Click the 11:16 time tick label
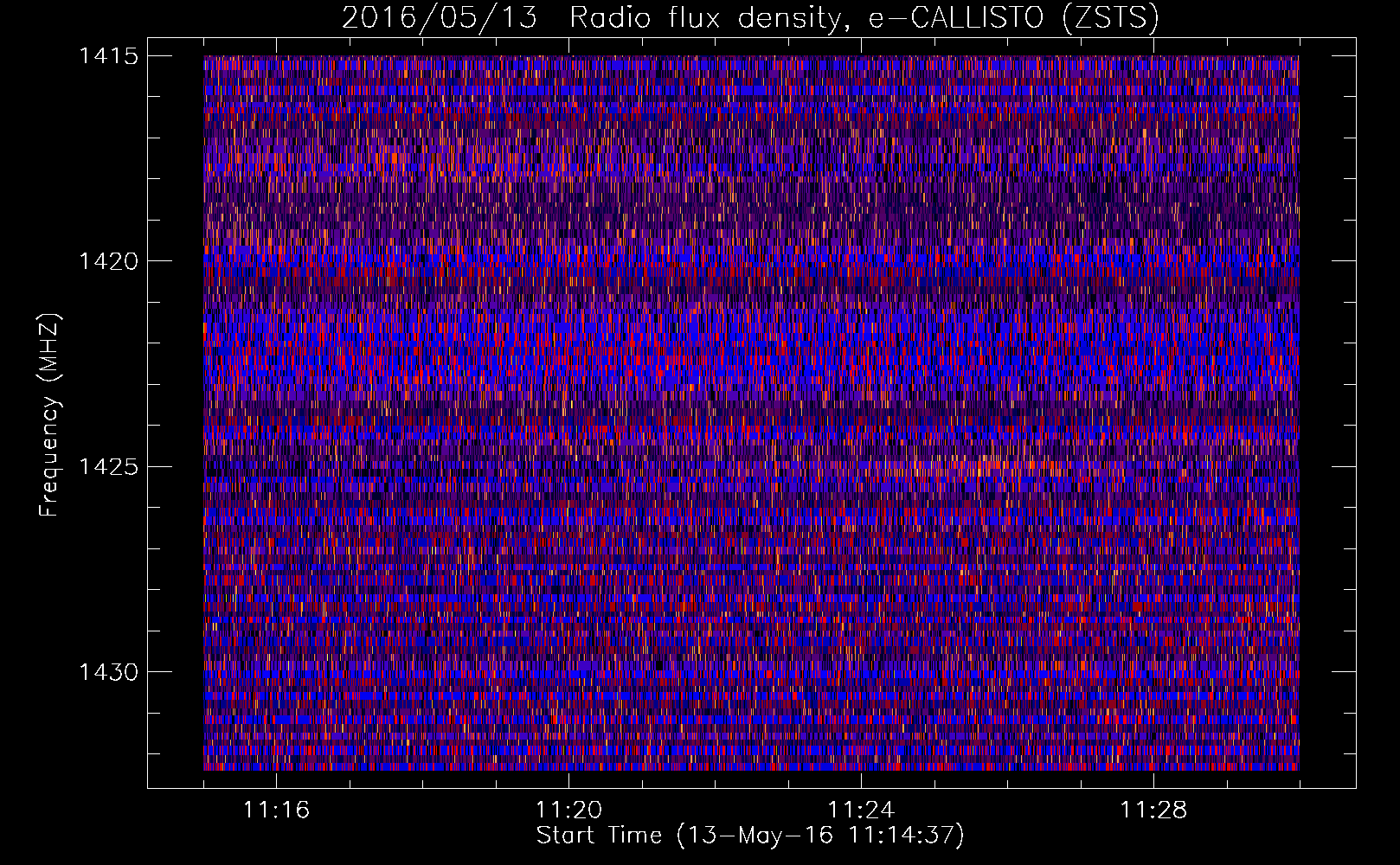Image resolution: width=1400 pixels, height=865 pixels. click(276, 811)
